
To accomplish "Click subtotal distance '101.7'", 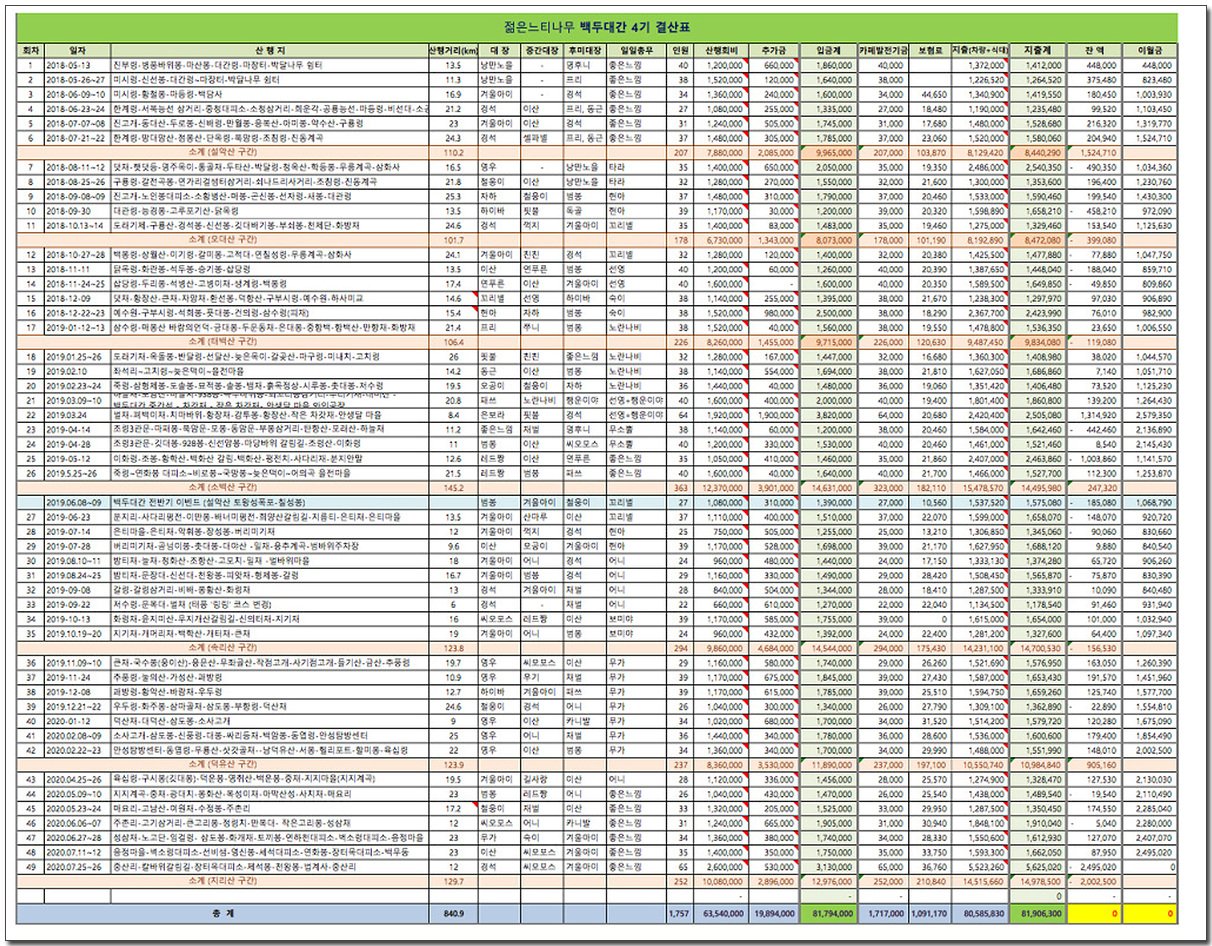I will (x=453, y=241).
